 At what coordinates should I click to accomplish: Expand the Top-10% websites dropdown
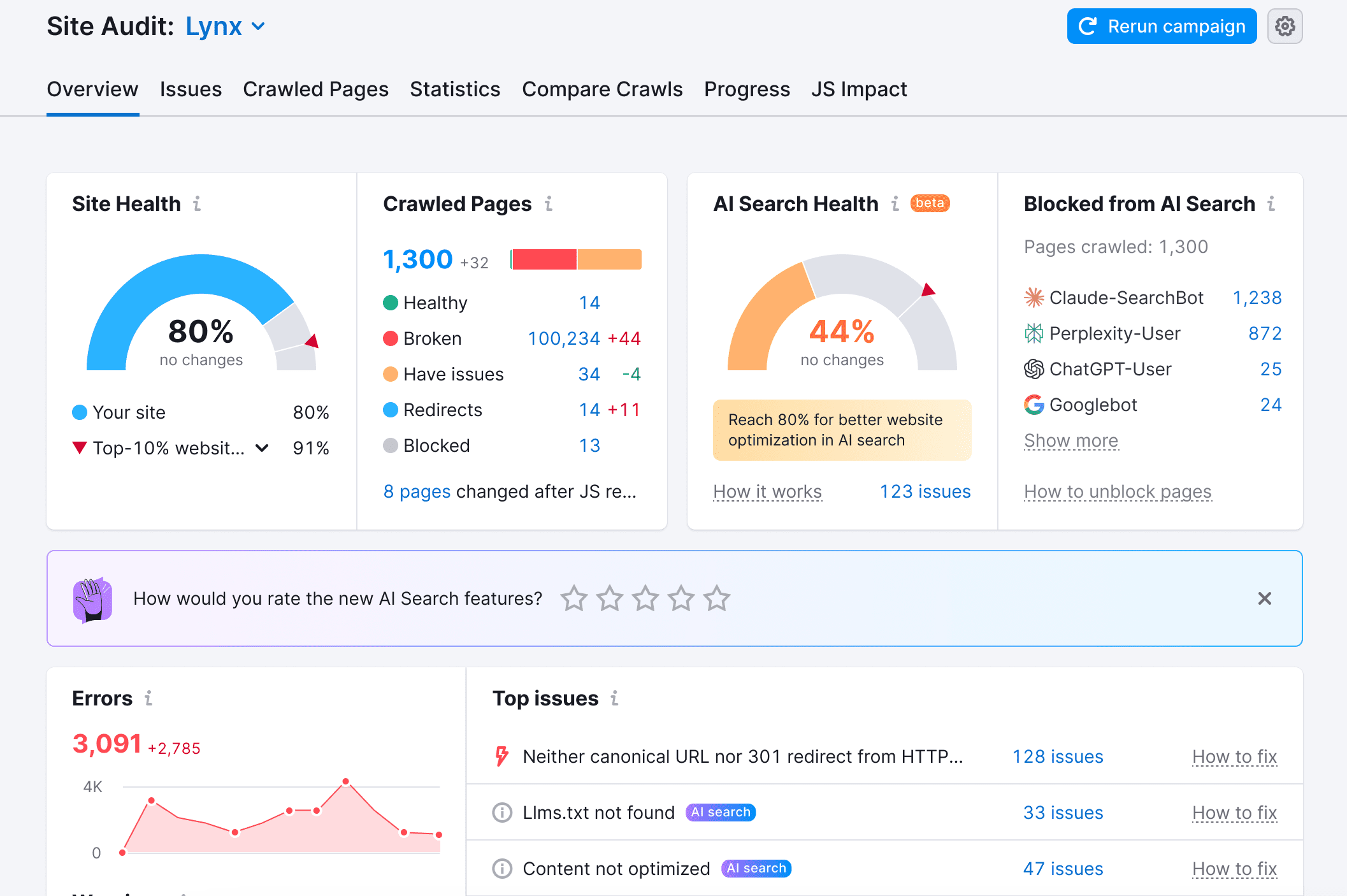pyautogui.click(x=262, y=448)
